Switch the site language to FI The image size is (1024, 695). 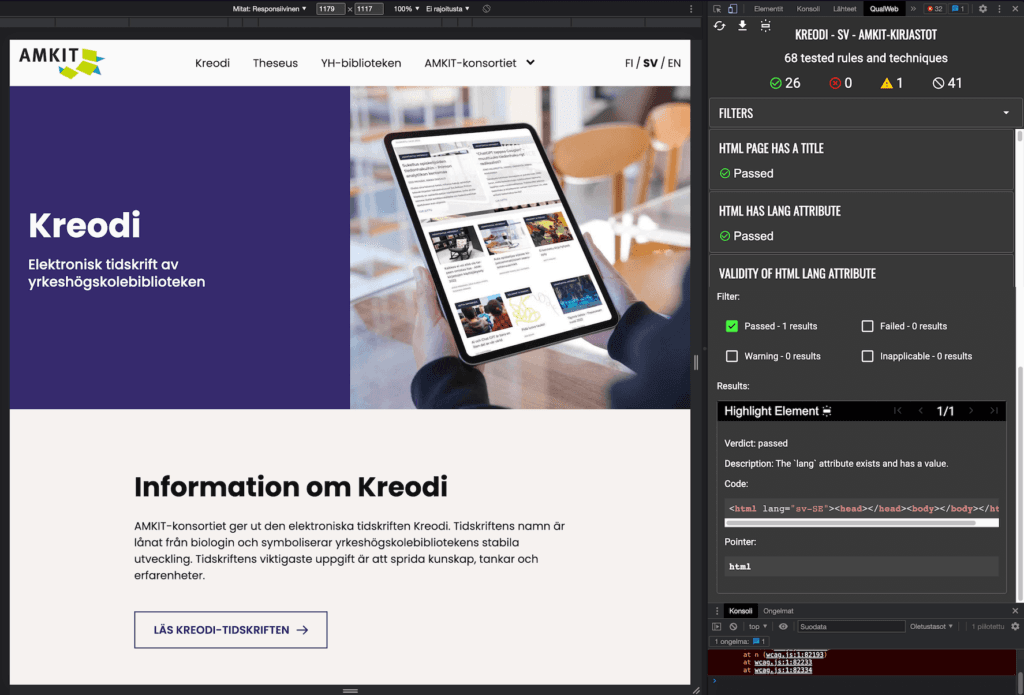coord(629,63)
